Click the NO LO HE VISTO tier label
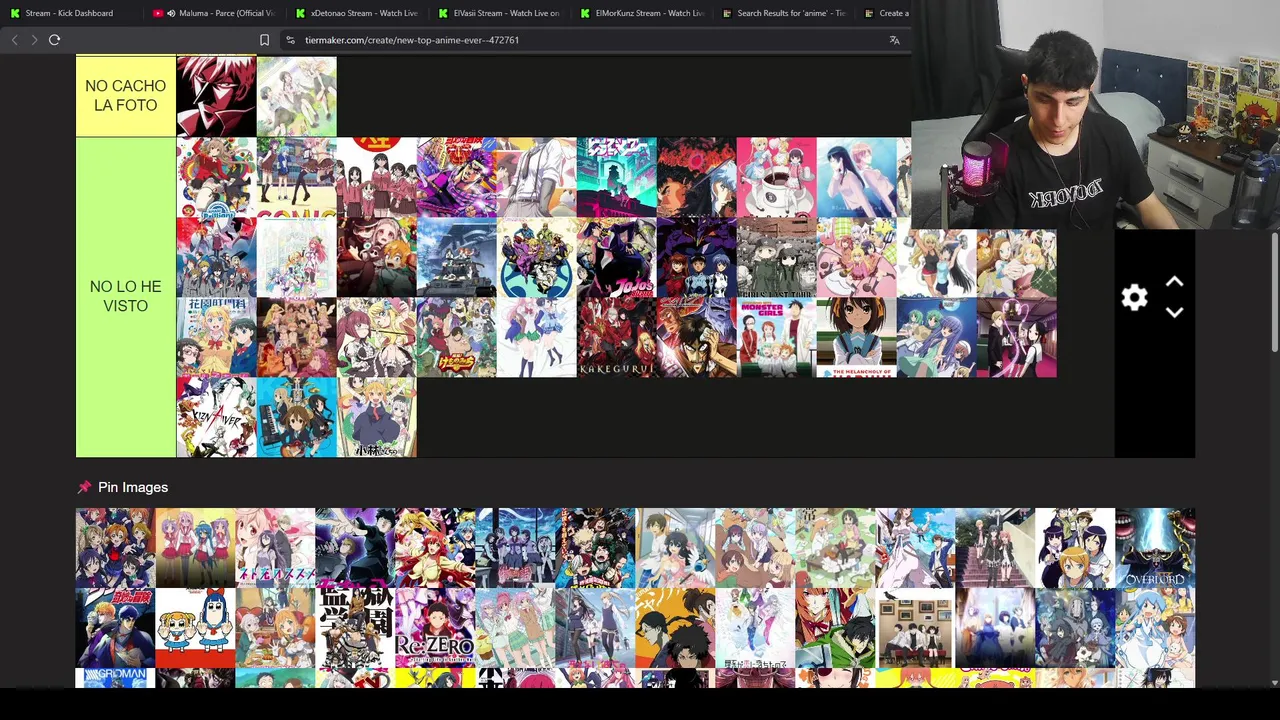Screen dimensions: 1280x720 click(x=126, y=297)
